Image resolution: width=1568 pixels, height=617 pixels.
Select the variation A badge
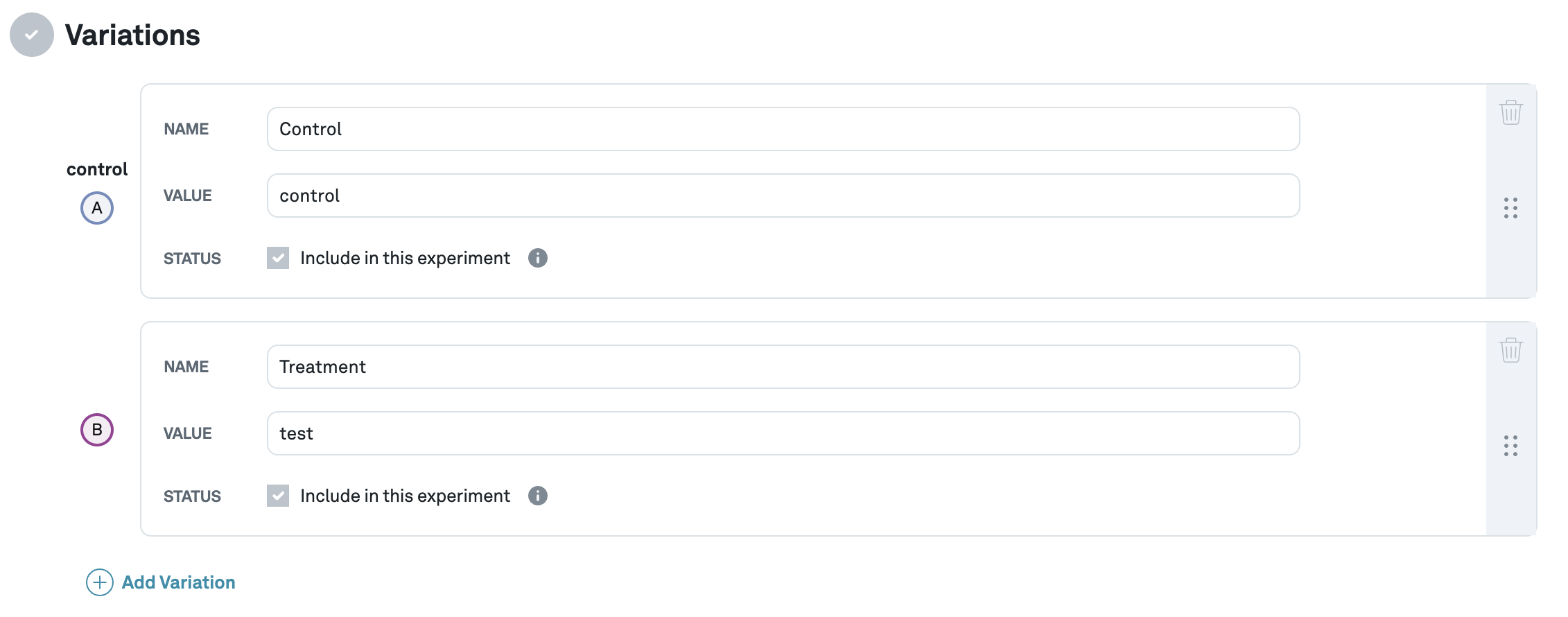(x=96, y=207)
